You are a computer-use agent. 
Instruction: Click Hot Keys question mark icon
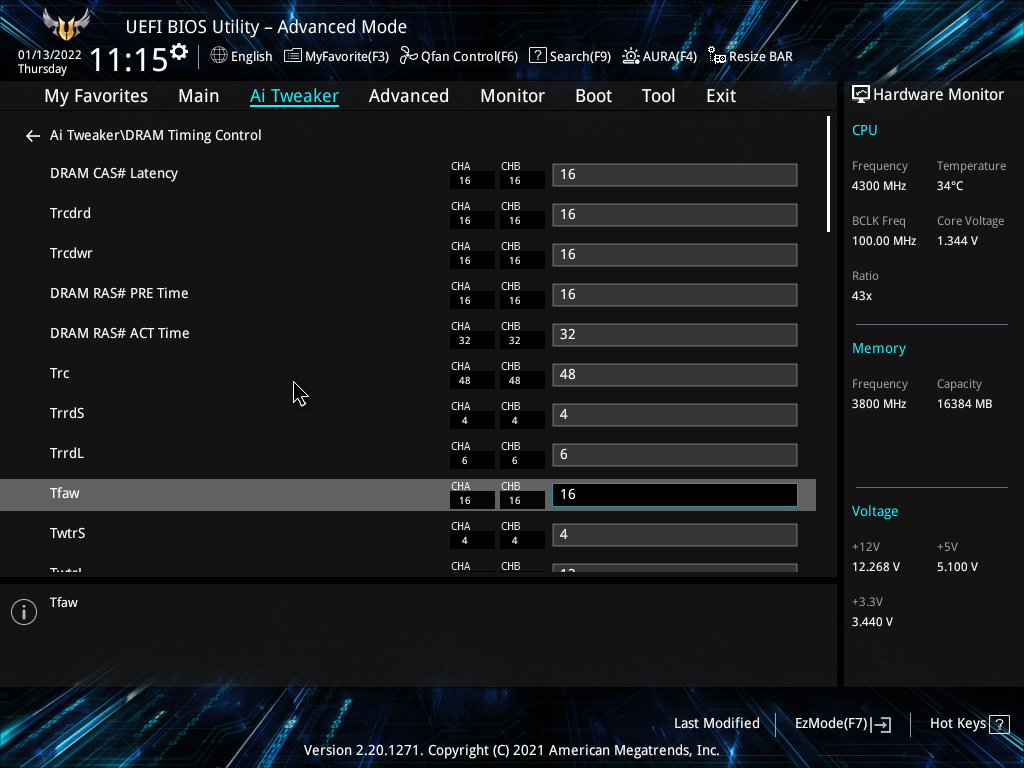(x=999, y=724)
